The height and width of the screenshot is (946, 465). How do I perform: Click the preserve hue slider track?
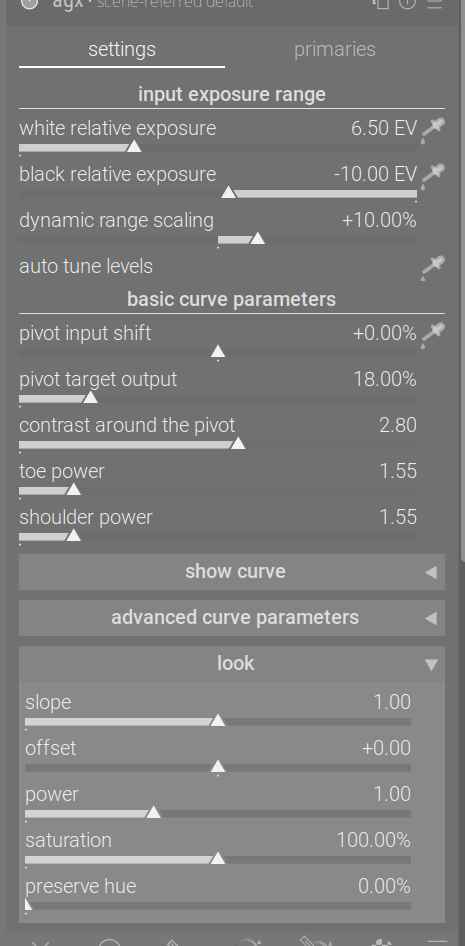click(x=218, y=905)
